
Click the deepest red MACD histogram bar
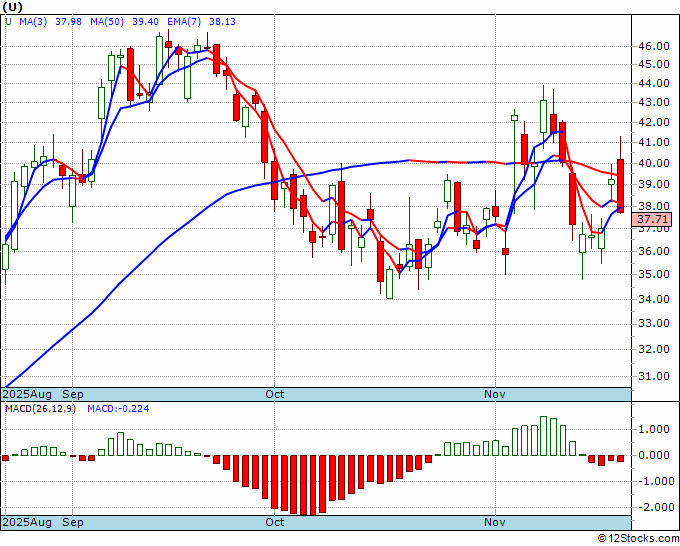coord(313,485)
